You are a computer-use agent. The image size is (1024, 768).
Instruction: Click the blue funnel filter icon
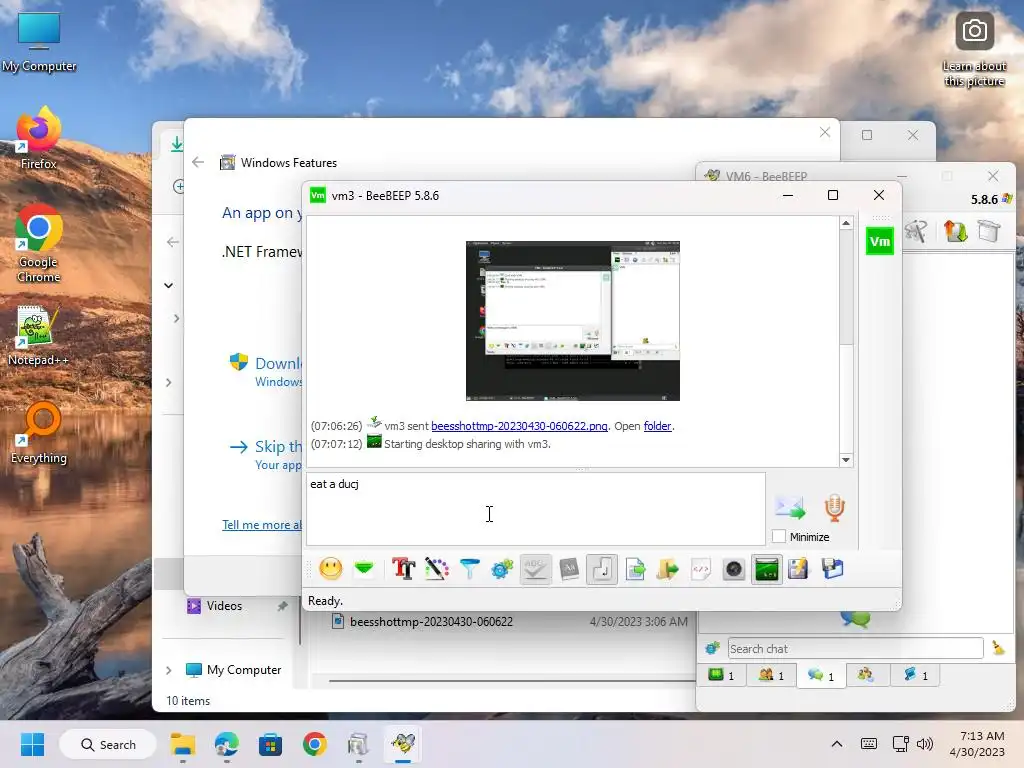point(470,569)
